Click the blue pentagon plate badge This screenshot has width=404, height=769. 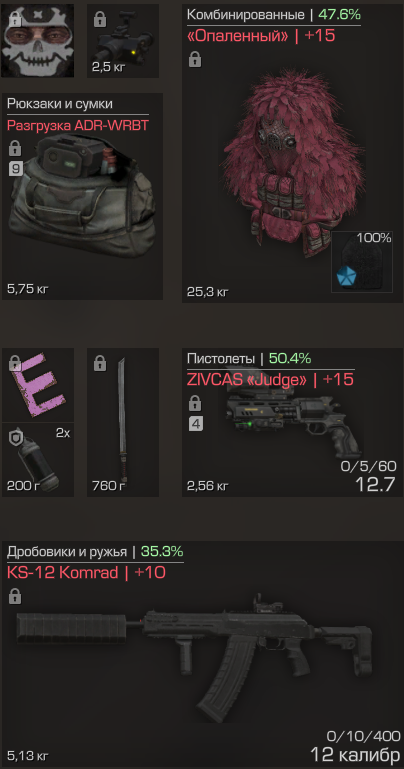coord(345,278)
